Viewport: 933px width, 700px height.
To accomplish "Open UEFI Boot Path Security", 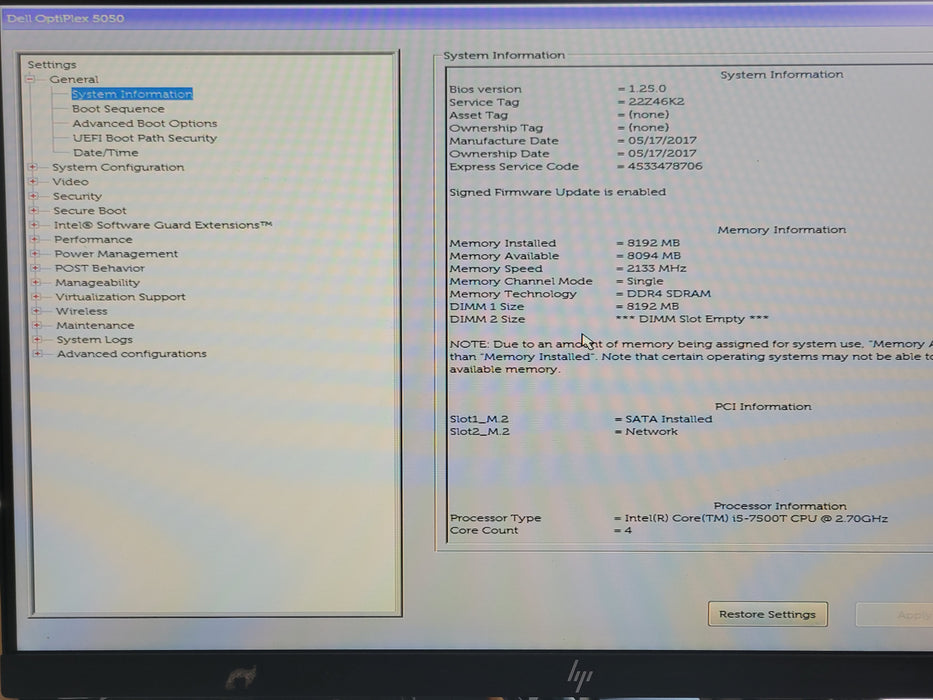I will [145, 138].
